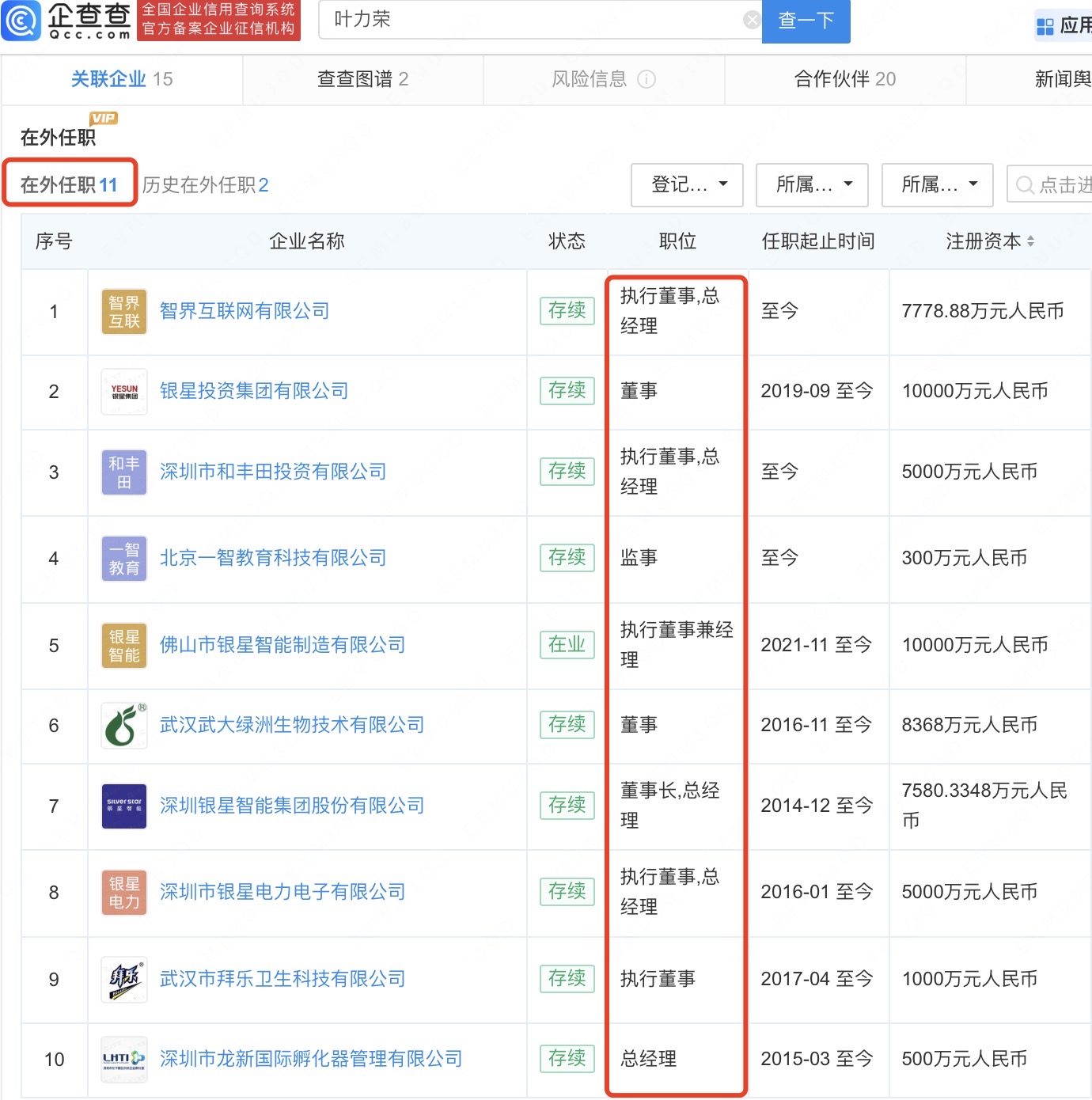Click magnifier icon in table search field
The image size is (1092, 1100).
tap(1025, 185)
